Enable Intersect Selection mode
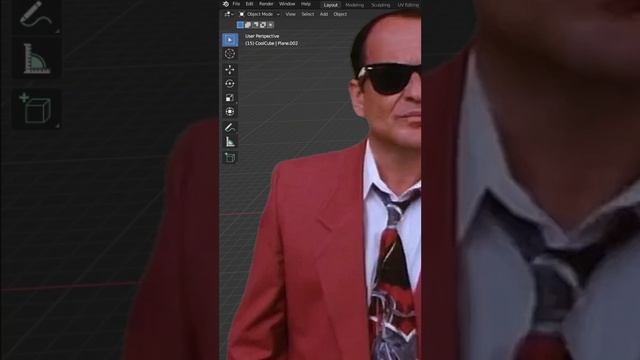The height and width of the screenshot is (360, 640). [x=270, y=25]
